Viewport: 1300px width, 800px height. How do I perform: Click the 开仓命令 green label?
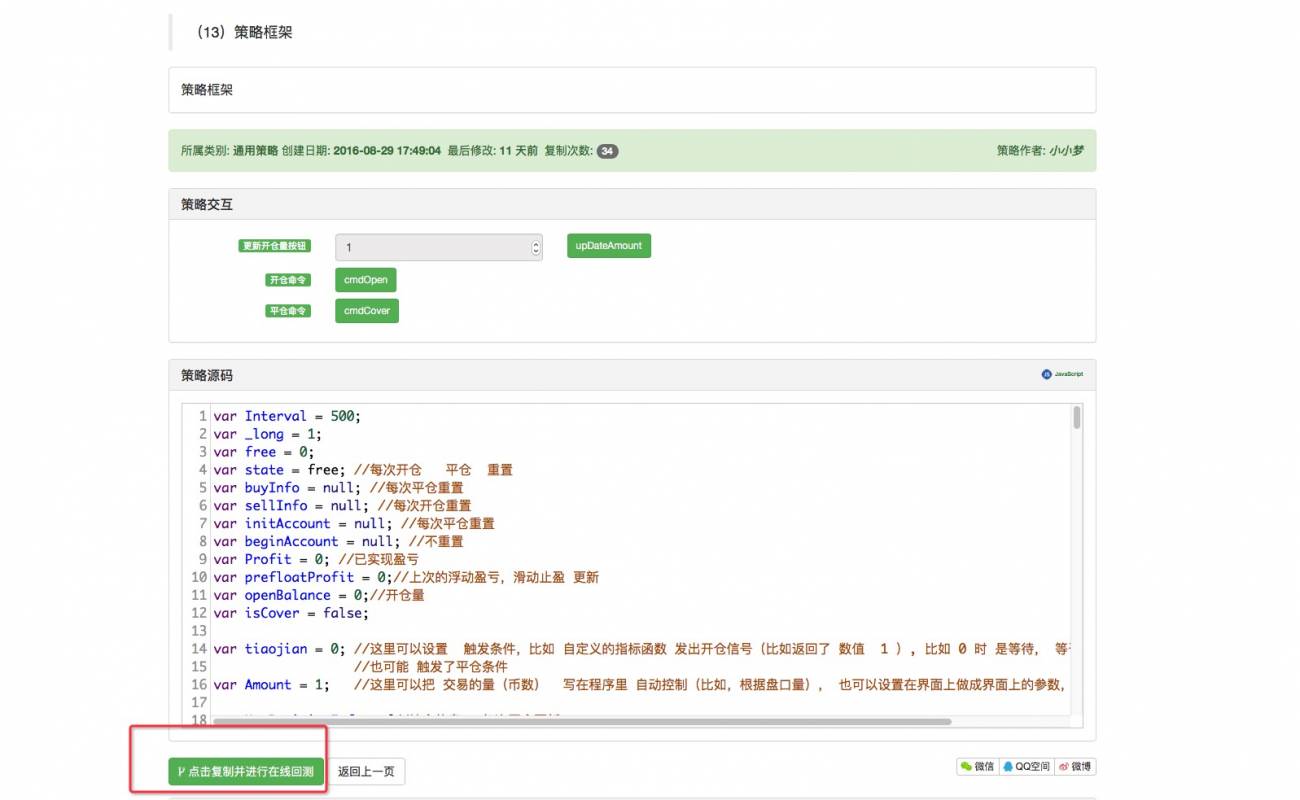(x=287, y=280)
